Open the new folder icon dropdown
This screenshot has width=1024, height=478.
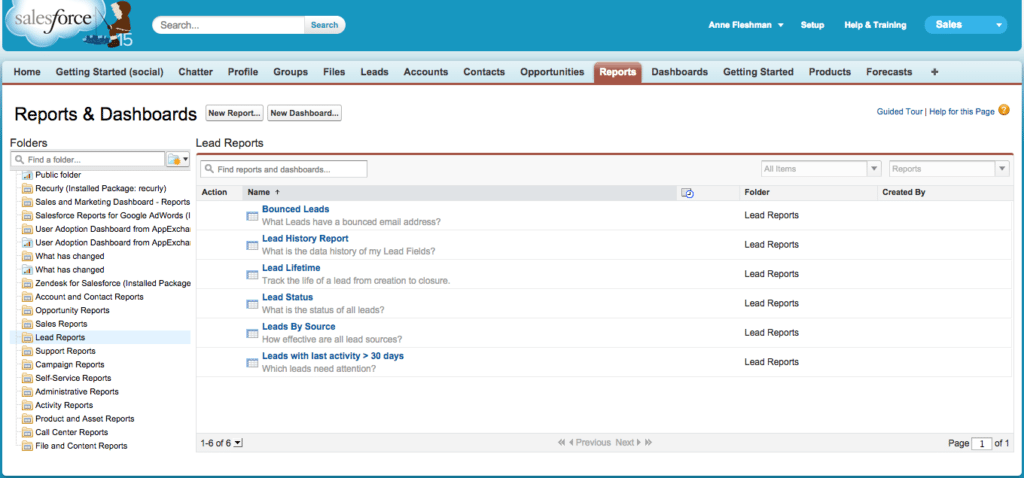coord(178,159)
